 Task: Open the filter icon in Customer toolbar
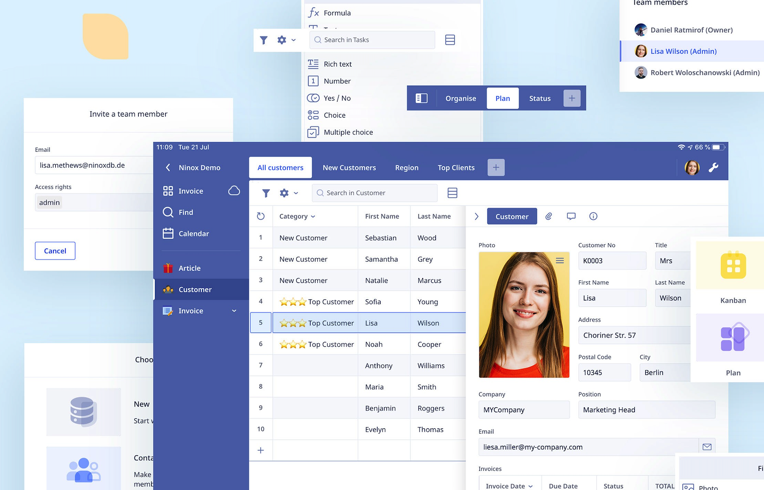pos(266,193)
